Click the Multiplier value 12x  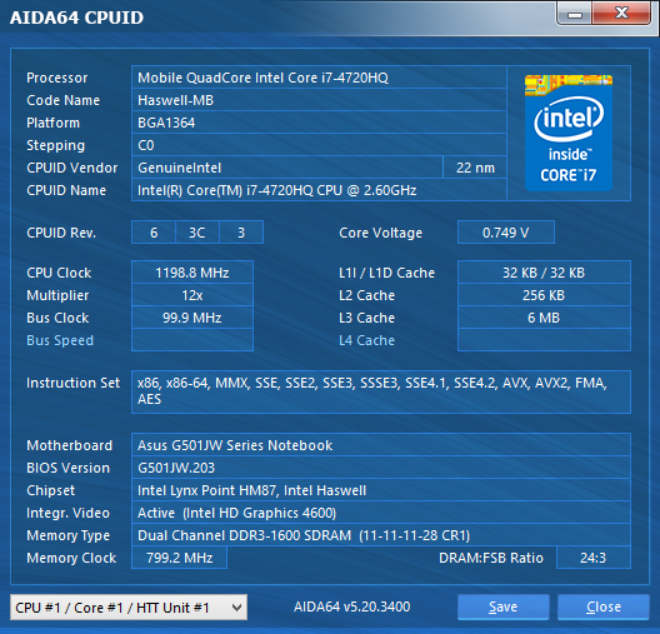pyautogui.click(x=192, y=296)
